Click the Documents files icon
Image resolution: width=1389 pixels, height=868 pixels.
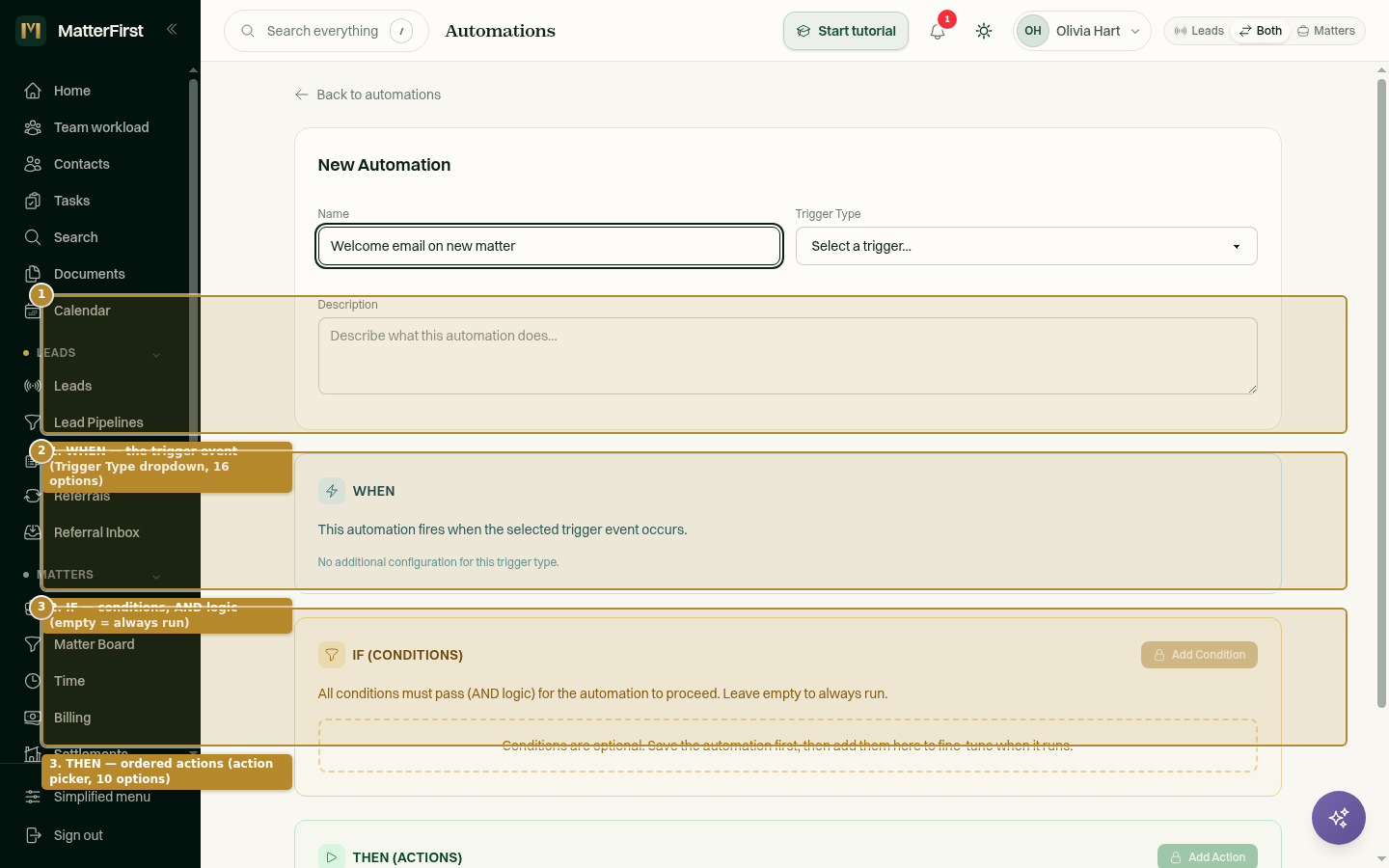(33, 274)
